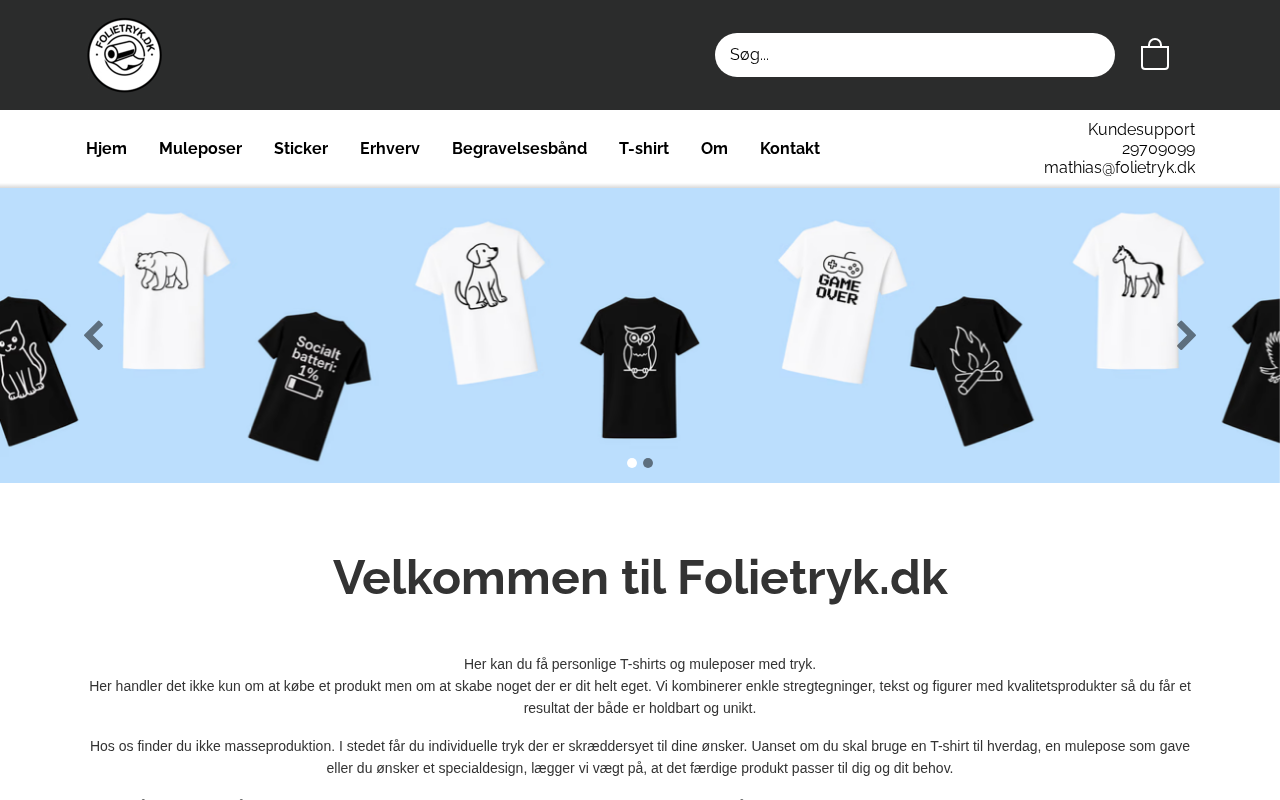Go to the Sticker page
The image size is (1280, 800).
(x=301, y=148)
